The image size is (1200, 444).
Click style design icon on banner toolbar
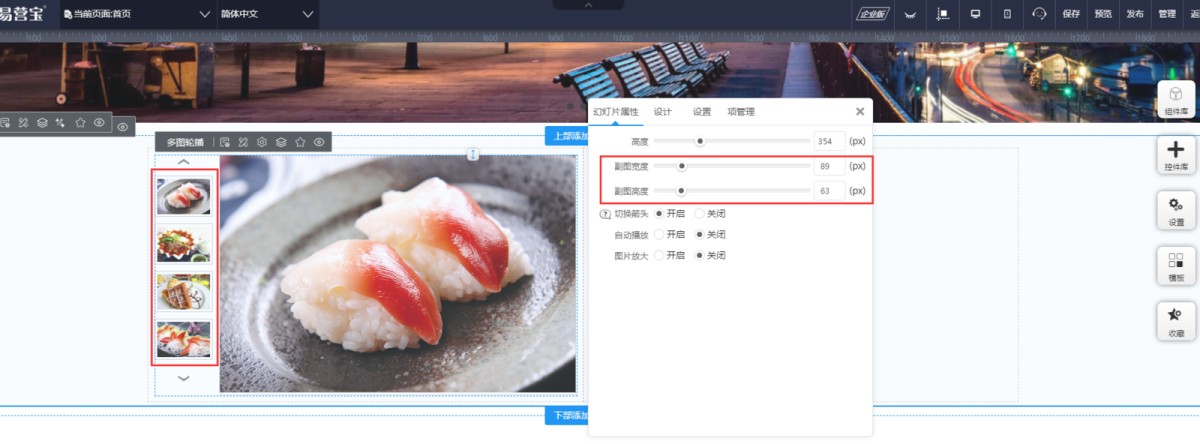pos(23,122)
